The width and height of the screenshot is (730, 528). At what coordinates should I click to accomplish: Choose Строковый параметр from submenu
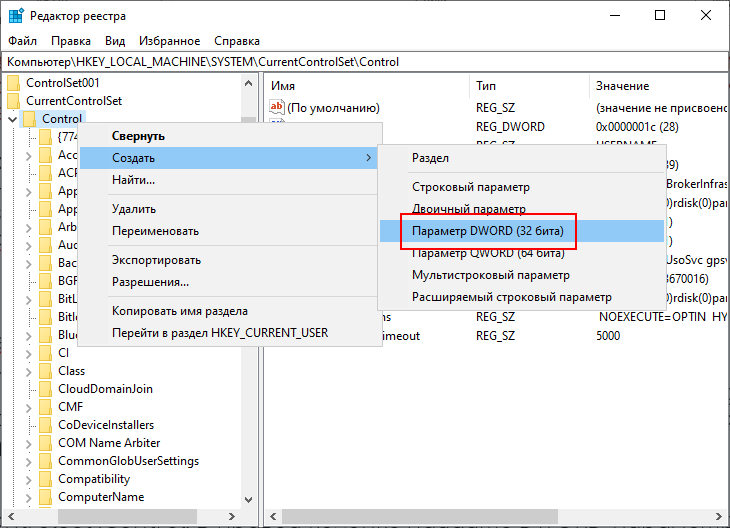471,187
